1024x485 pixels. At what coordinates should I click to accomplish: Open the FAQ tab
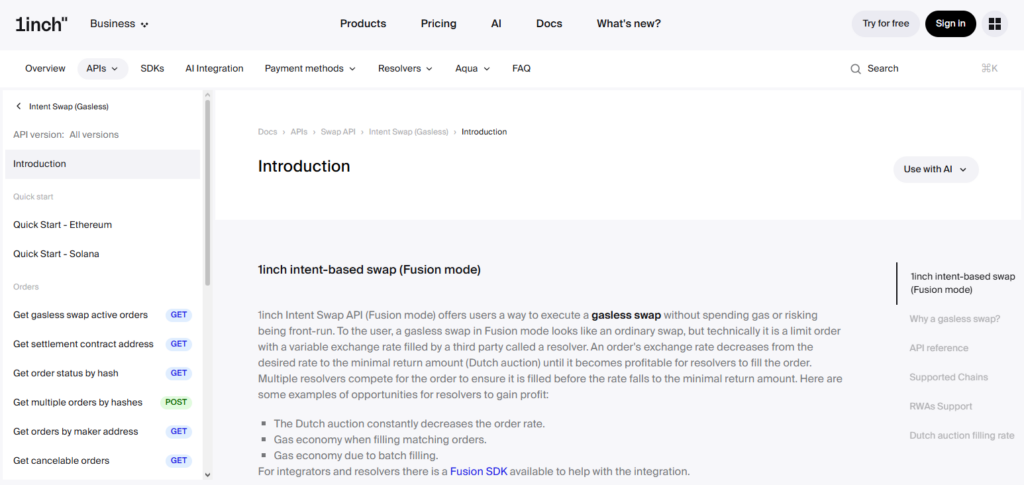(521, 69)
